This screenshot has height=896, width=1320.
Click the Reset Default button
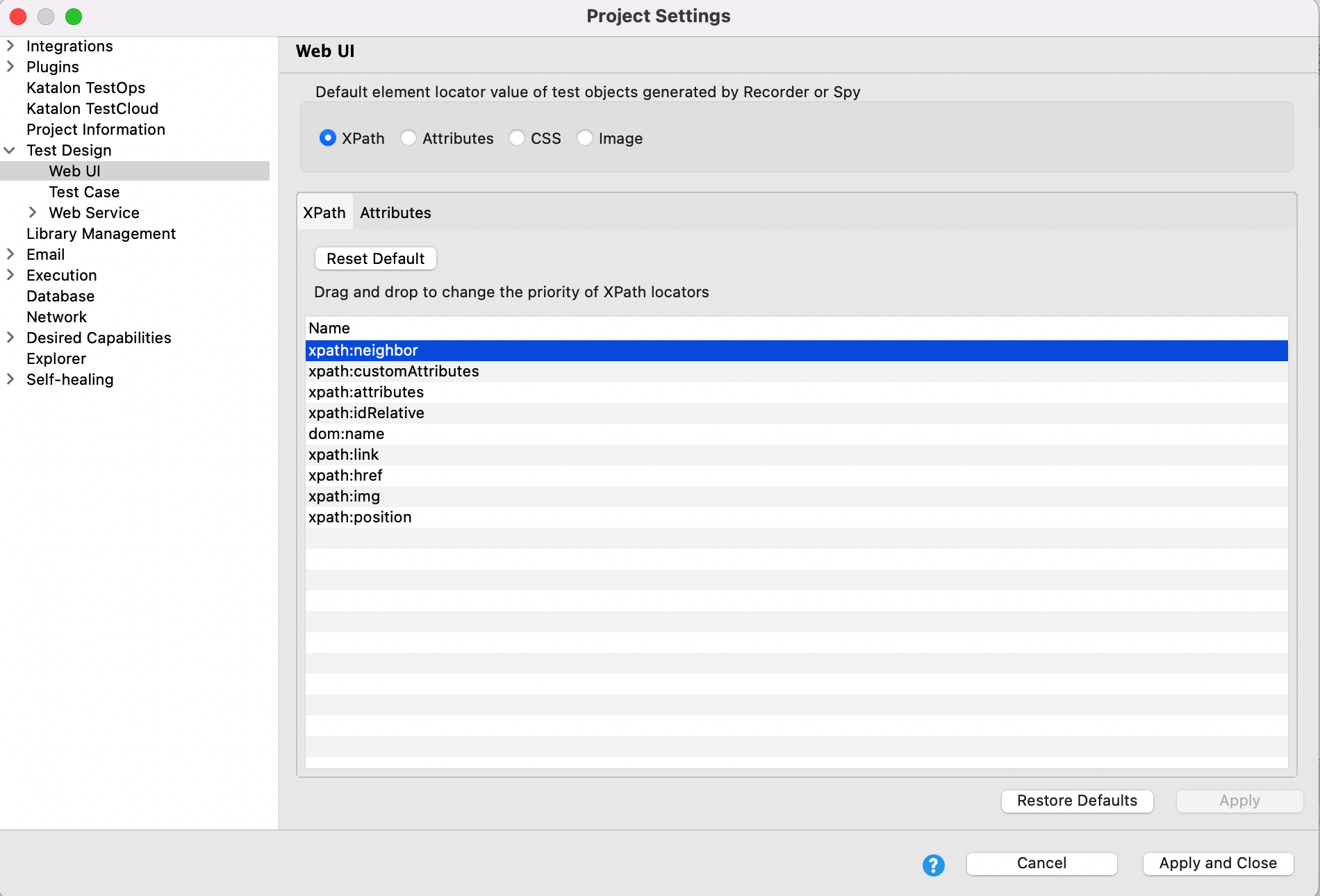[375, 258]
